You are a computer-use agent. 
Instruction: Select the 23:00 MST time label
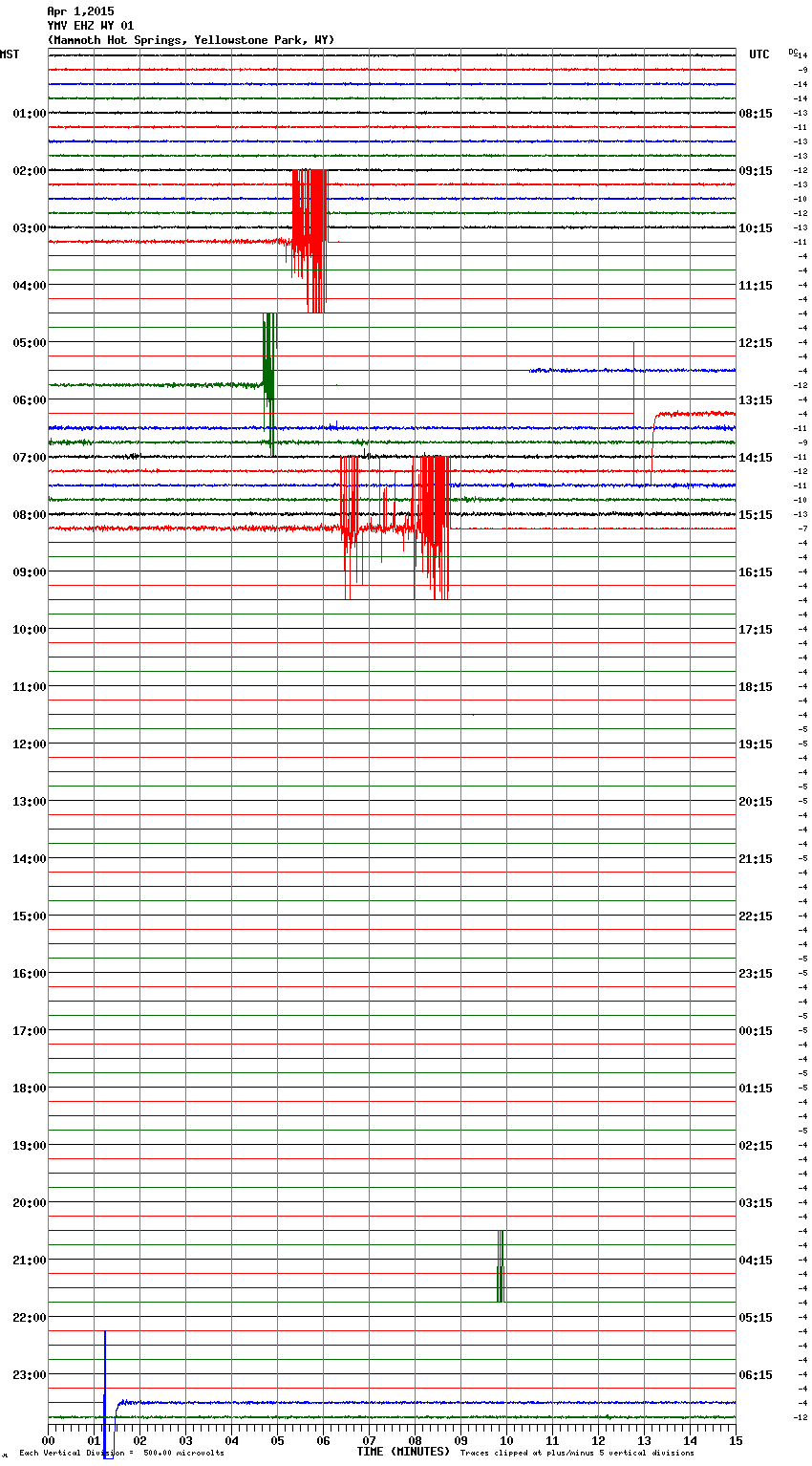pos(30,1375)
